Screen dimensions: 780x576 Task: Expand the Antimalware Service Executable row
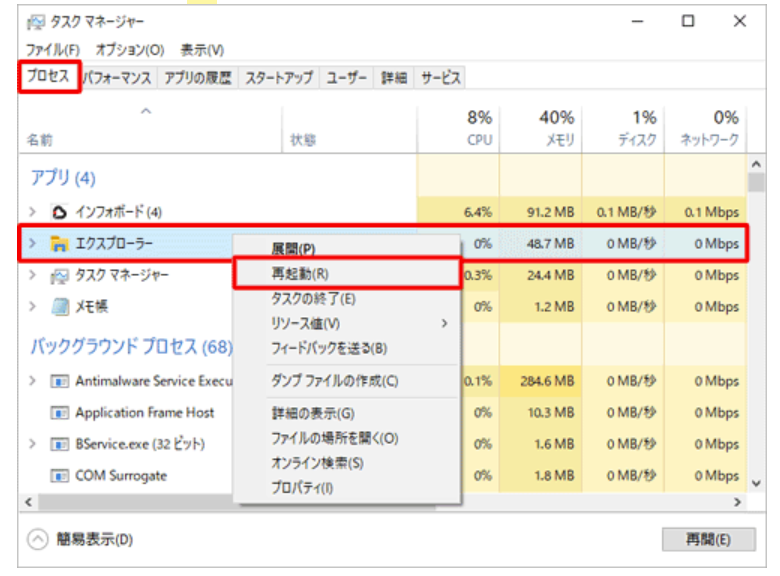pos(33,381)
